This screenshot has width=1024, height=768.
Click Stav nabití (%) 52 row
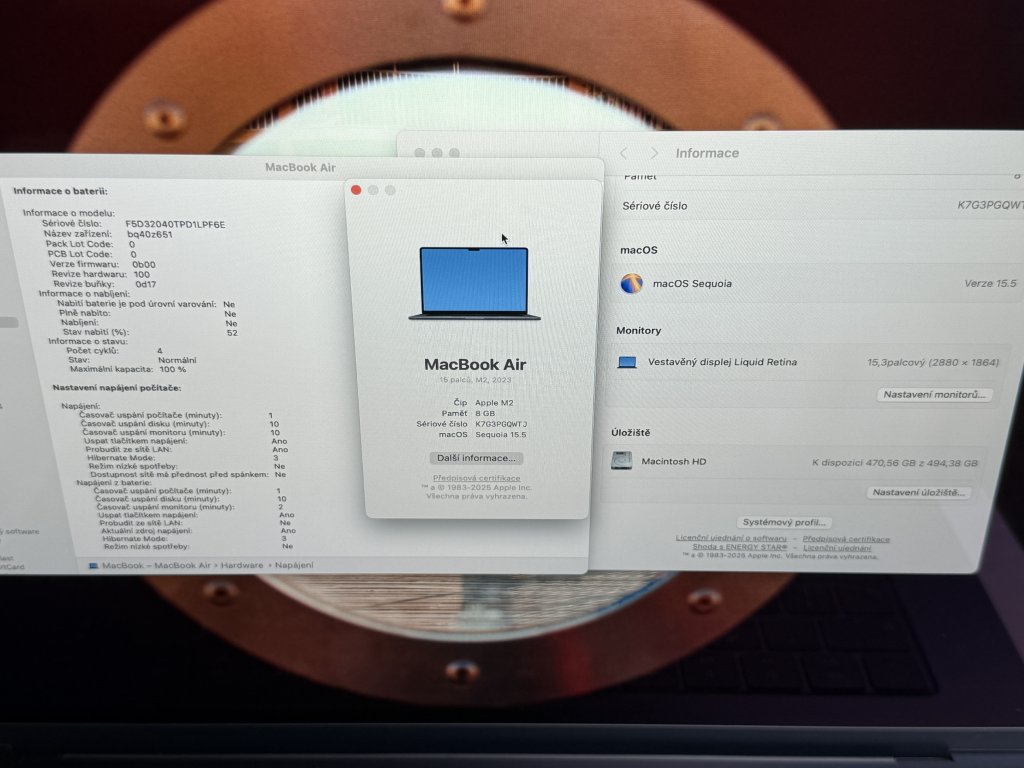[150, 332]
